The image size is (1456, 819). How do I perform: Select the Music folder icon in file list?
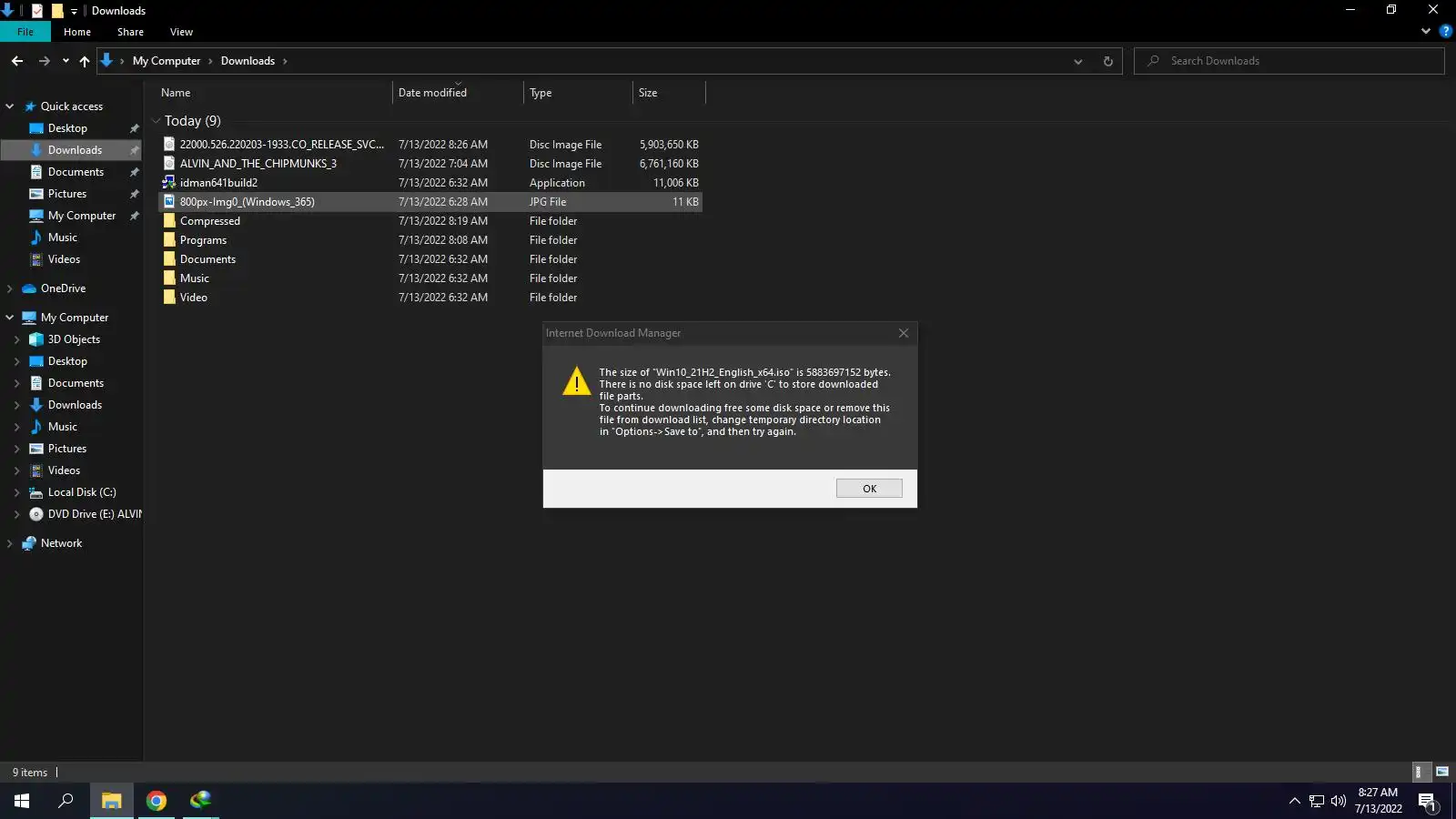[x=169, y=278]
